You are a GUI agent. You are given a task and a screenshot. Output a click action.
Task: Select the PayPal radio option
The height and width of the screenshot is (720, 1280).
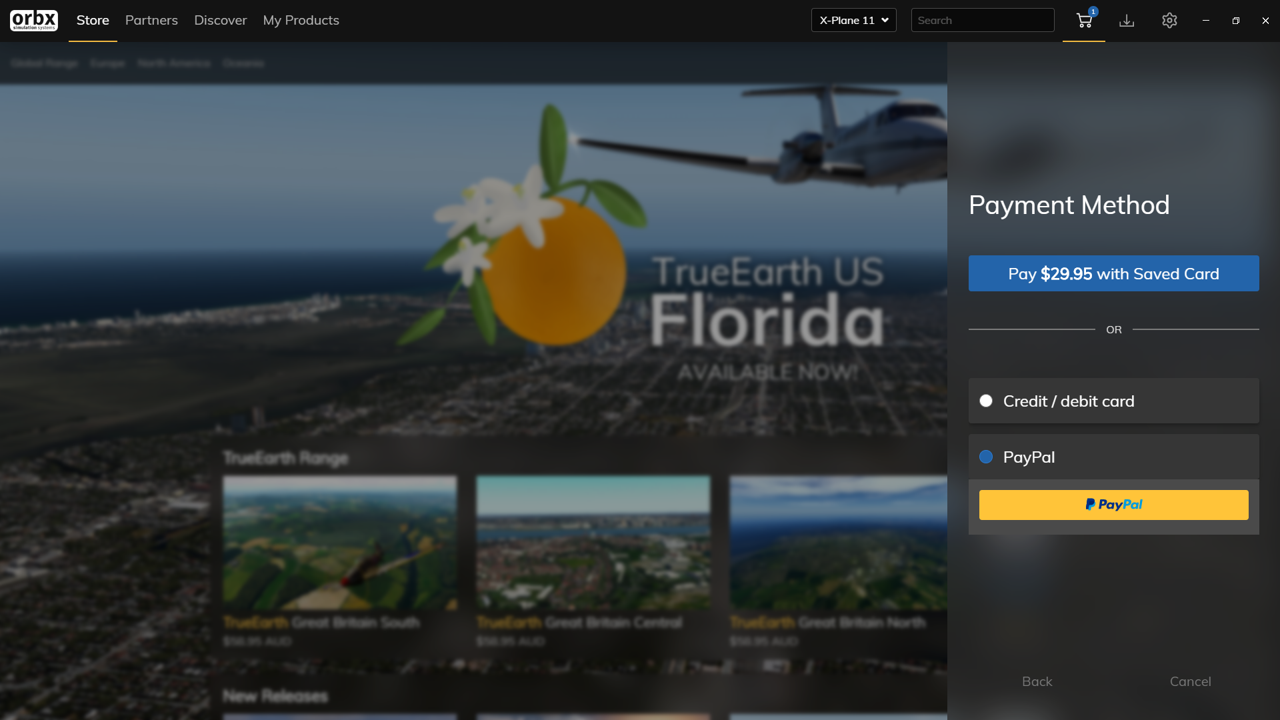coord(986,457)
